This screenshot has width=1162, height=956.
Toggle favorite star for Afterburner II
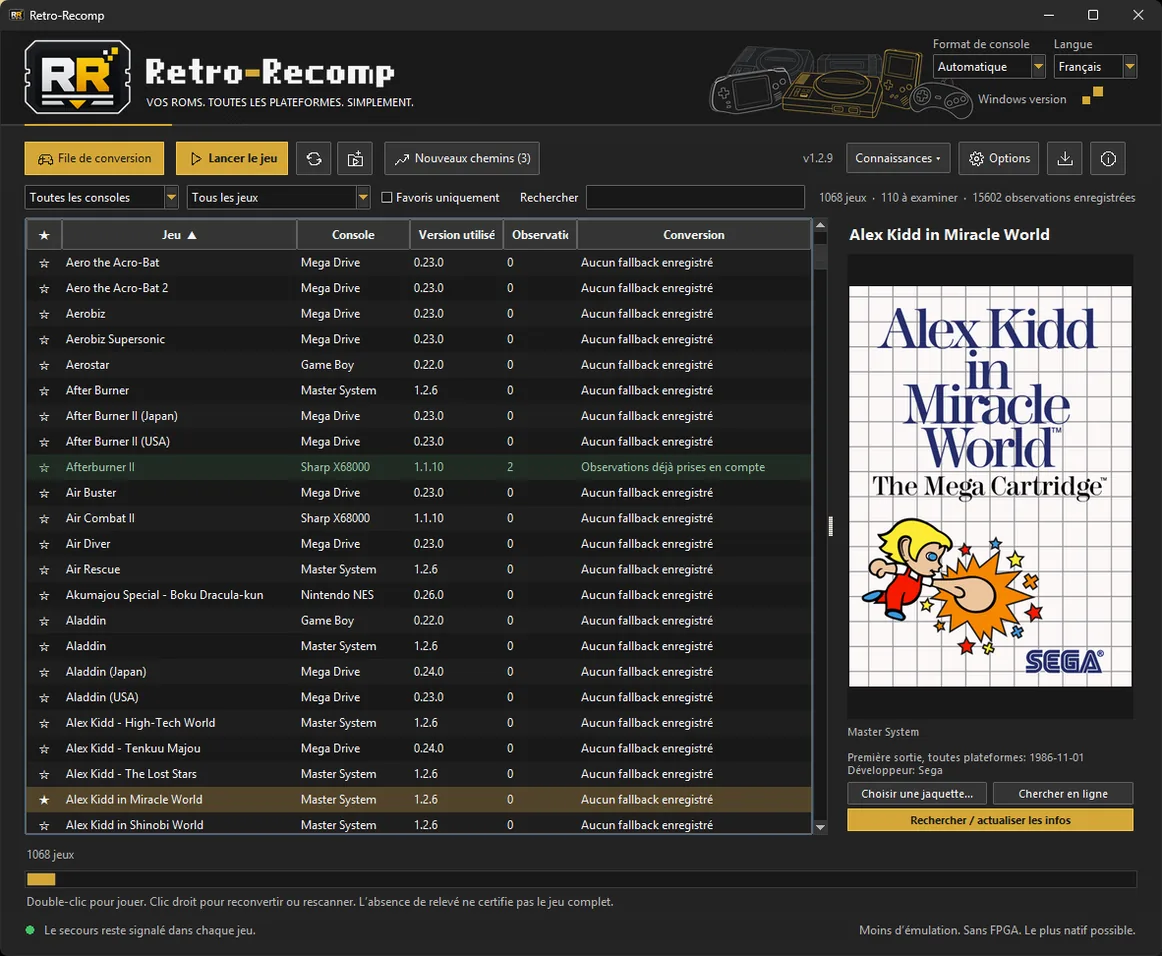click(x=44, y=468)
